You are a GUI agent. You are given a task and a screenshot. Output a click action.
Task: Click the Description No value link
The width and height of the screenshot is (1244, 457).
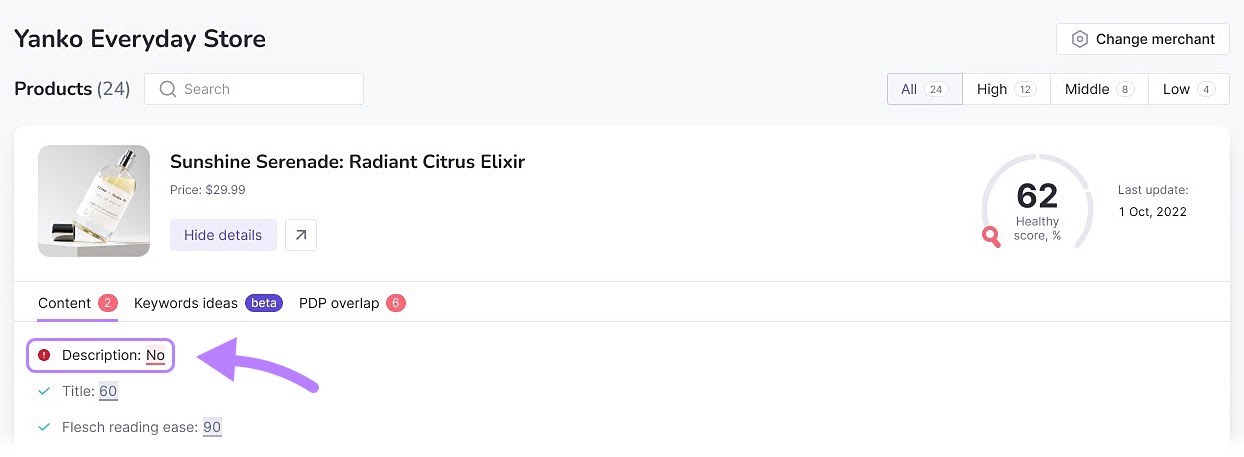[155, 355]
